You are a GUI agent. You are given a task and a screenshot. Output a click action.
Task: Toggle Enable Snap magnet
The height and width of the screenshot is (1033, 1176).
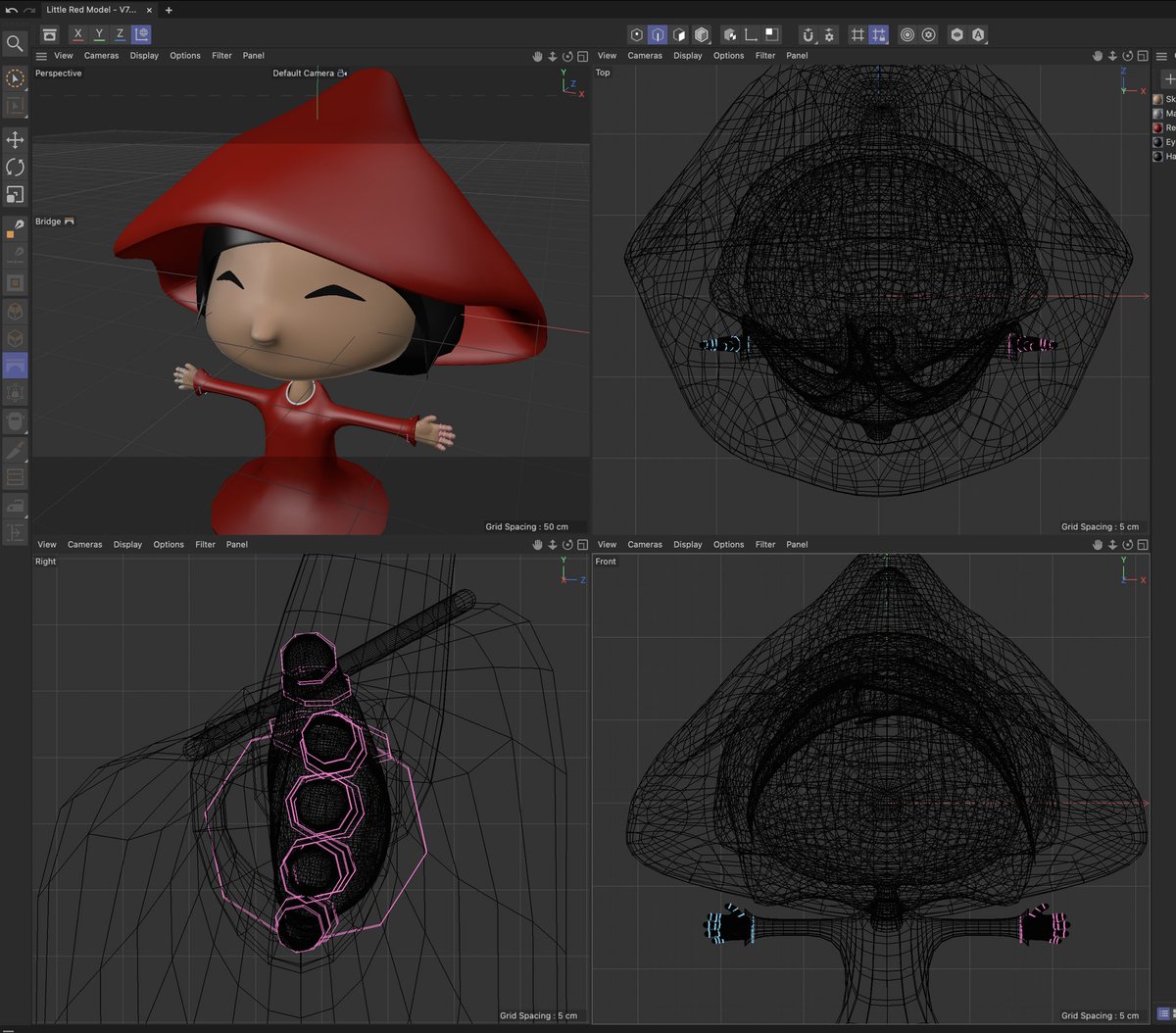click(808, 34)
